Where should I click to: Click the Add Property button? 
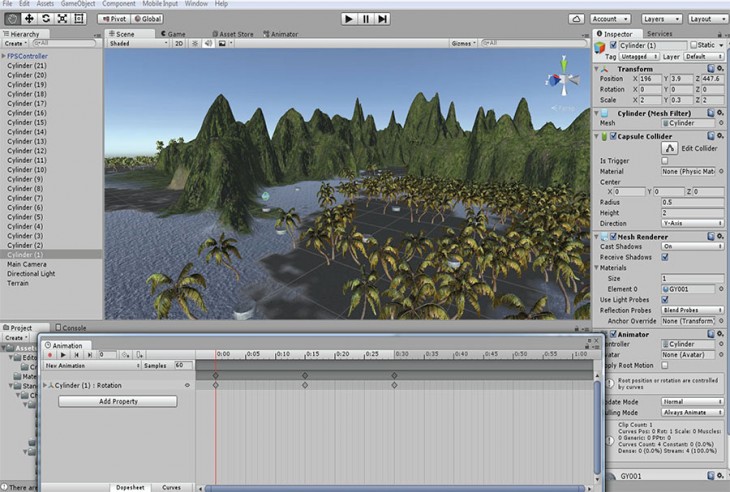pos(118,401)
